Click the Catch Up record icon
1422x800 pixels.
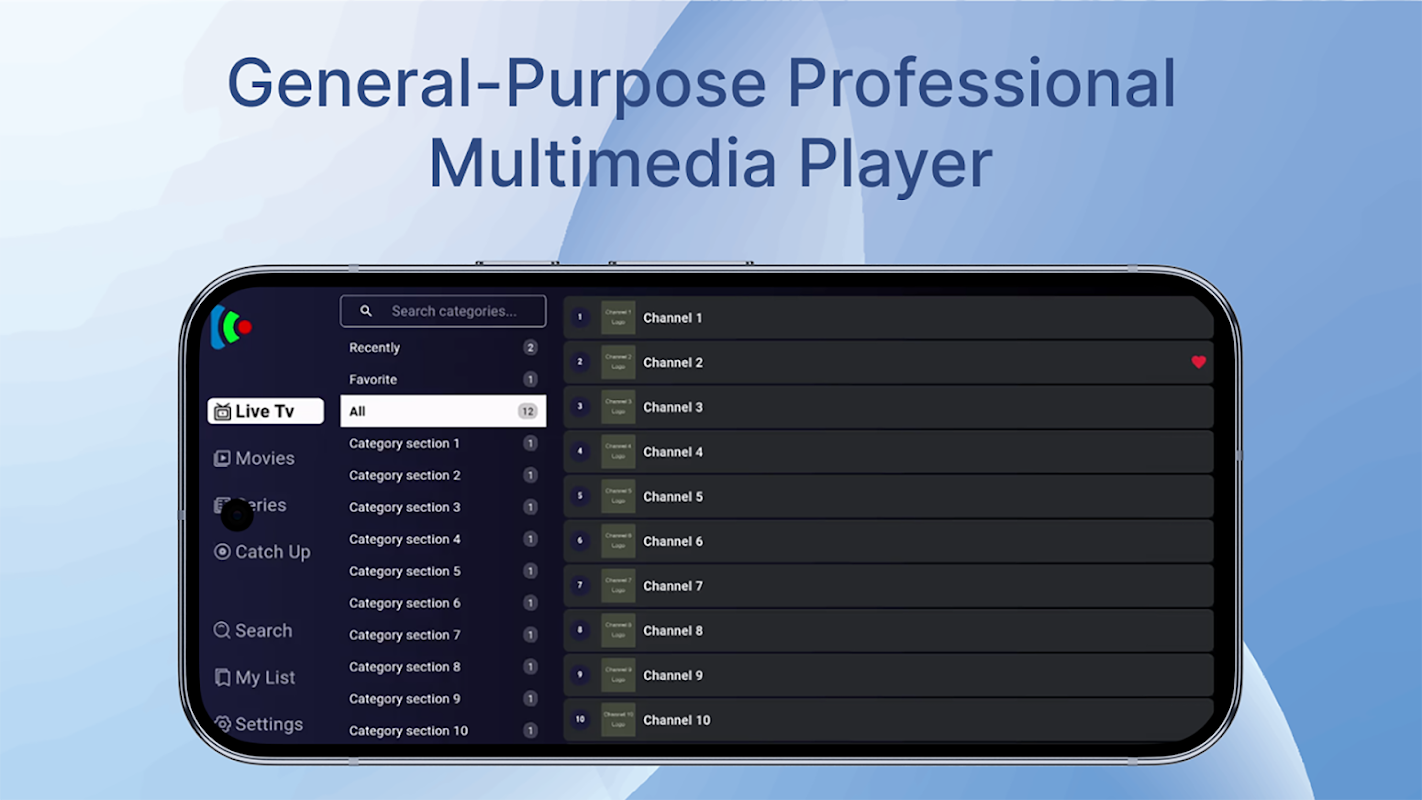222,552
